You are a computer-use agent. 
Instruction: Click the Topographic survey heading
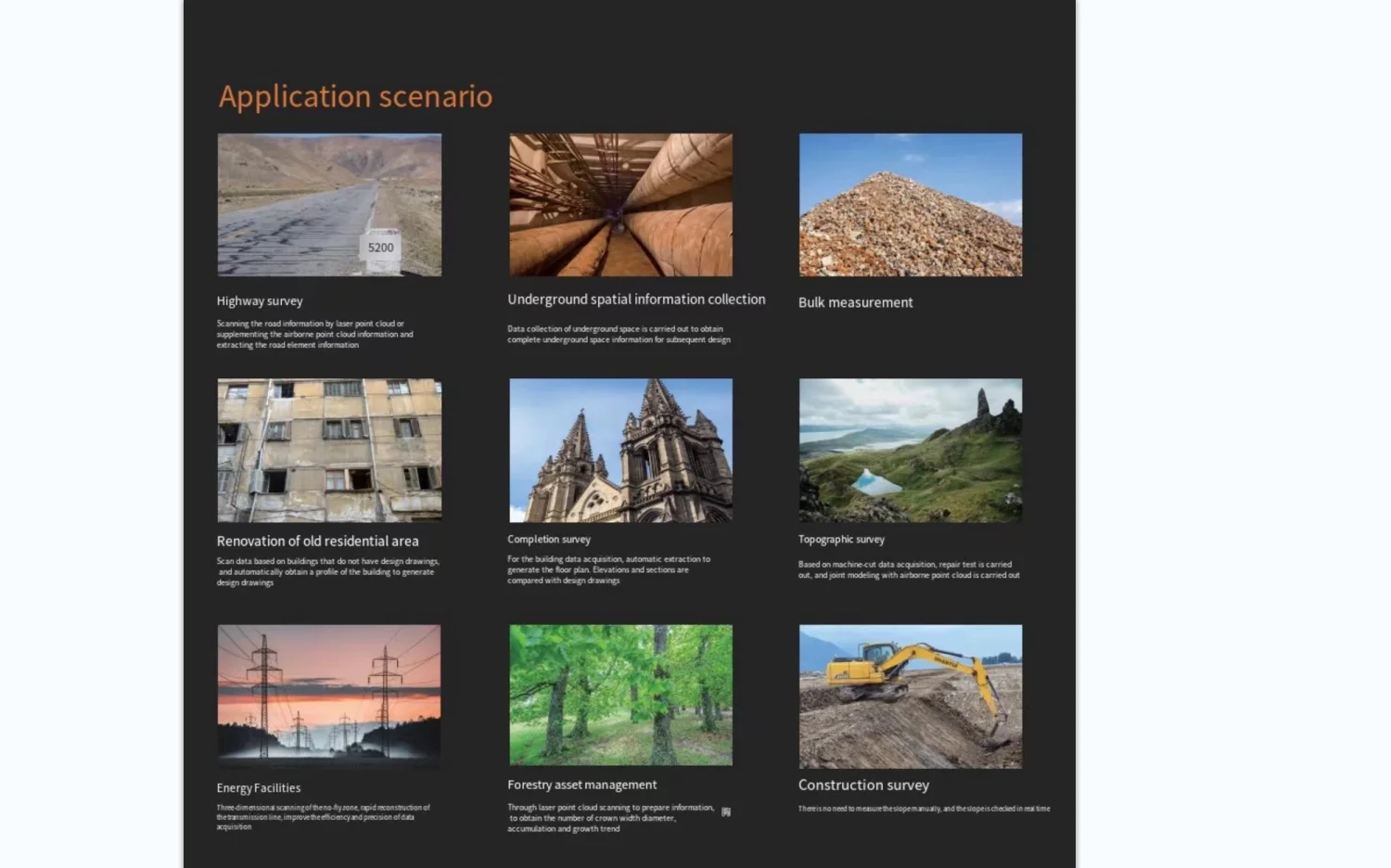coord(841,540)
